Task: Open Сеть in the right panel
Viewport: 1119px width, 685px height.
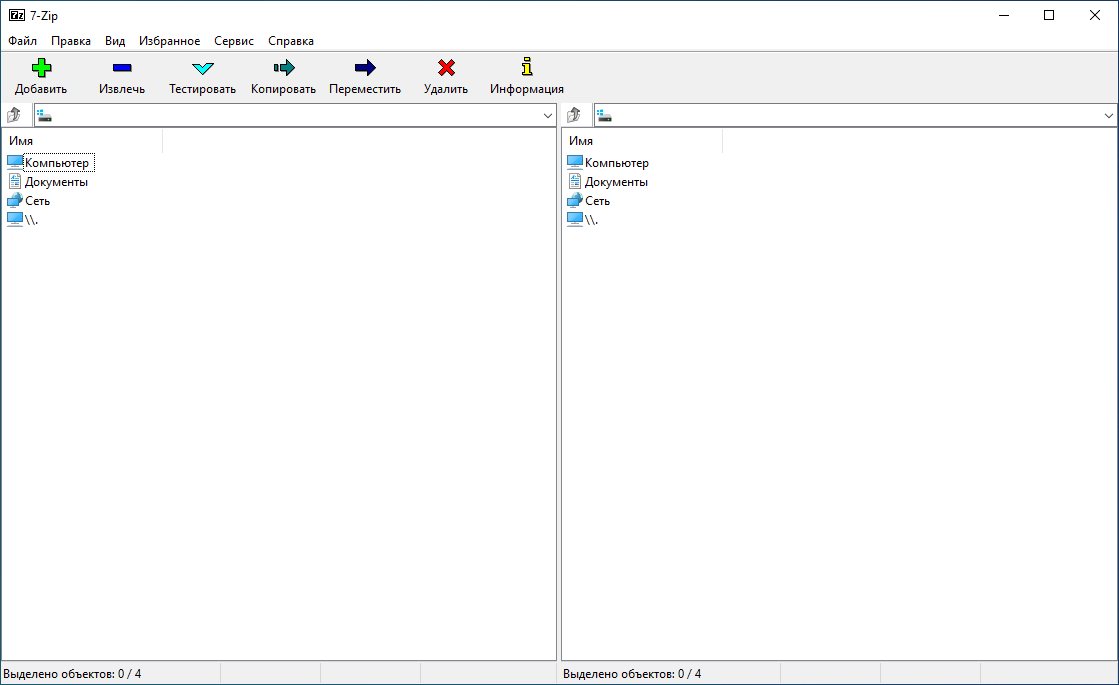Action: coord(598,200)
